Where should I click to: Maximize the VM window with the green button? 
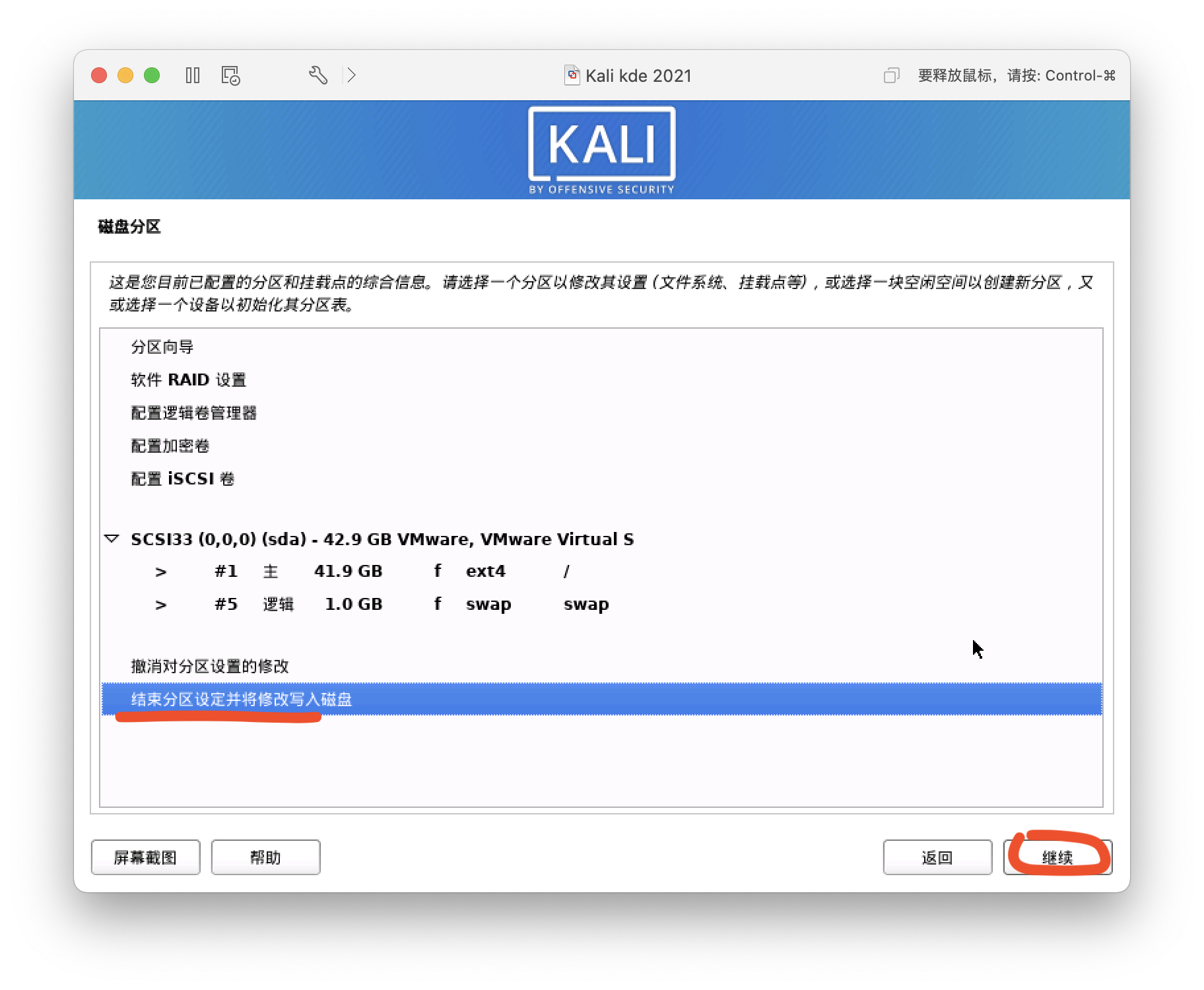tap(152, 75)
